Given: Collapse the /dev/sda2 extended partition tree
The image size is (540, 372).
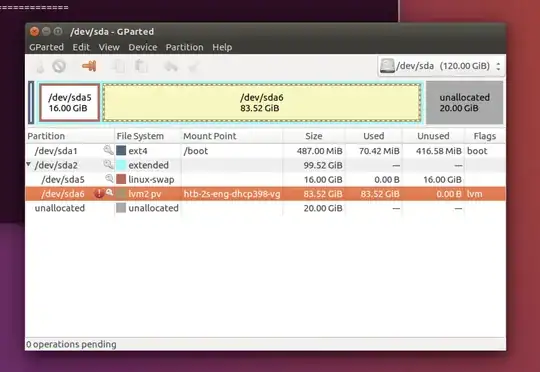Looking at the screenshot, I should click(29, 164).
